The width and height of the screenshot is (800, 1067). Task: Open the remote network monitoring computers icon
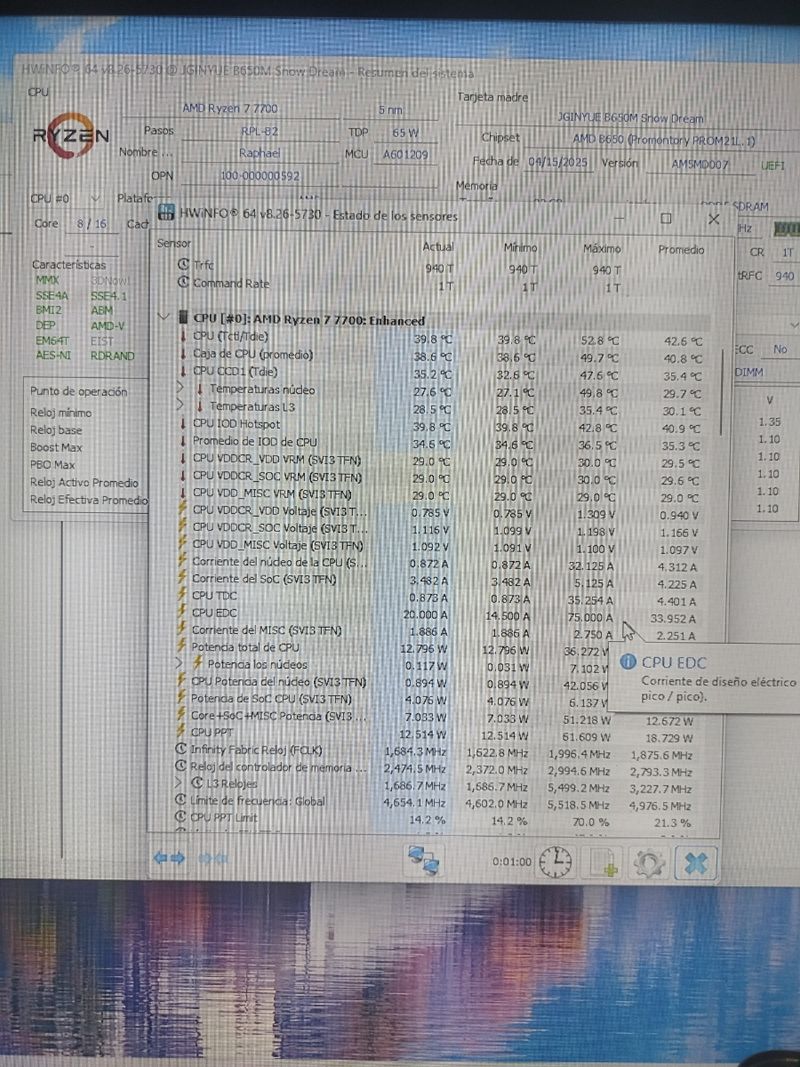[423, 861]
